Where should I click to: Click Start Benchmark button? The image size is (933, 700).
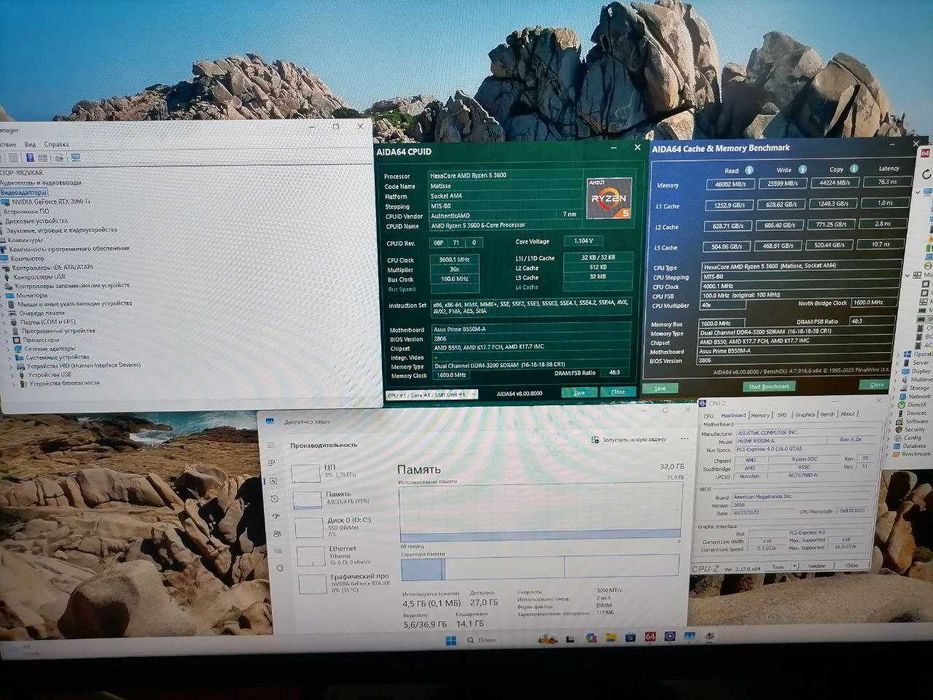tap(769, 386)
